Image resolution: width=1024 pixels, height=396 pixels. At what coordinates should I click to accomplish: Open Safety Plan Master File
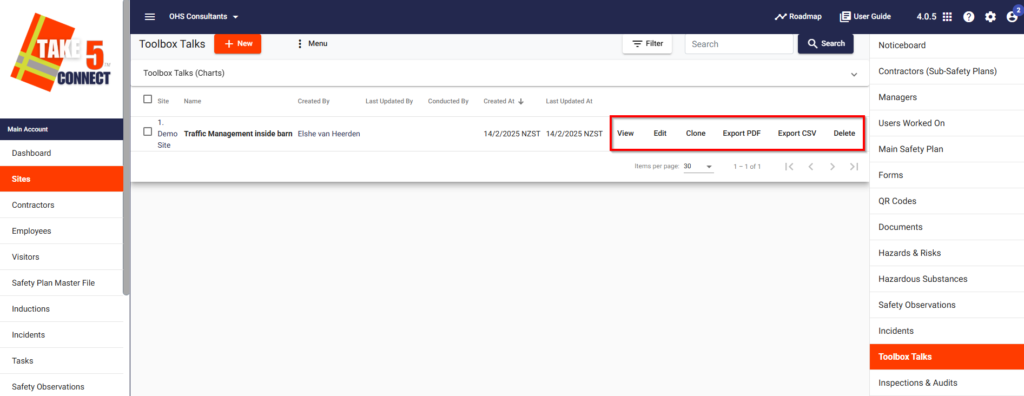[x=61, y=283]
